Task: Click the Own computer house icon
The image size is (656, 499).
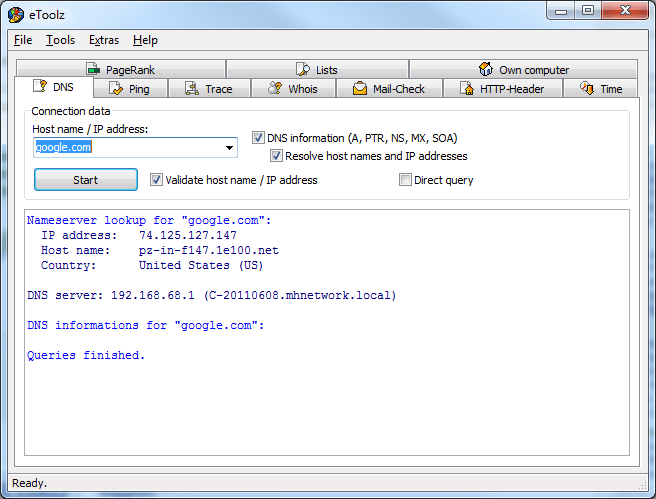Action: [x=486, y=69]
